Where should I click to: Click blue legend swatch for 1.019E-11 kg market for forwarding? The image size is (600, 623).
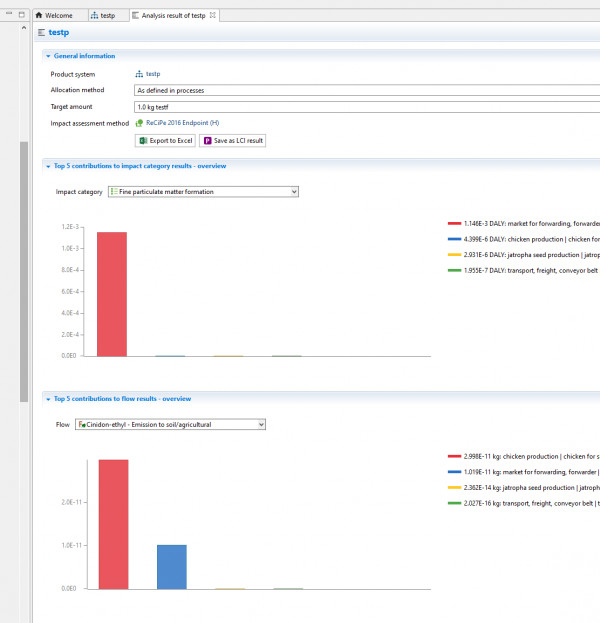click(x=454, y=472)
